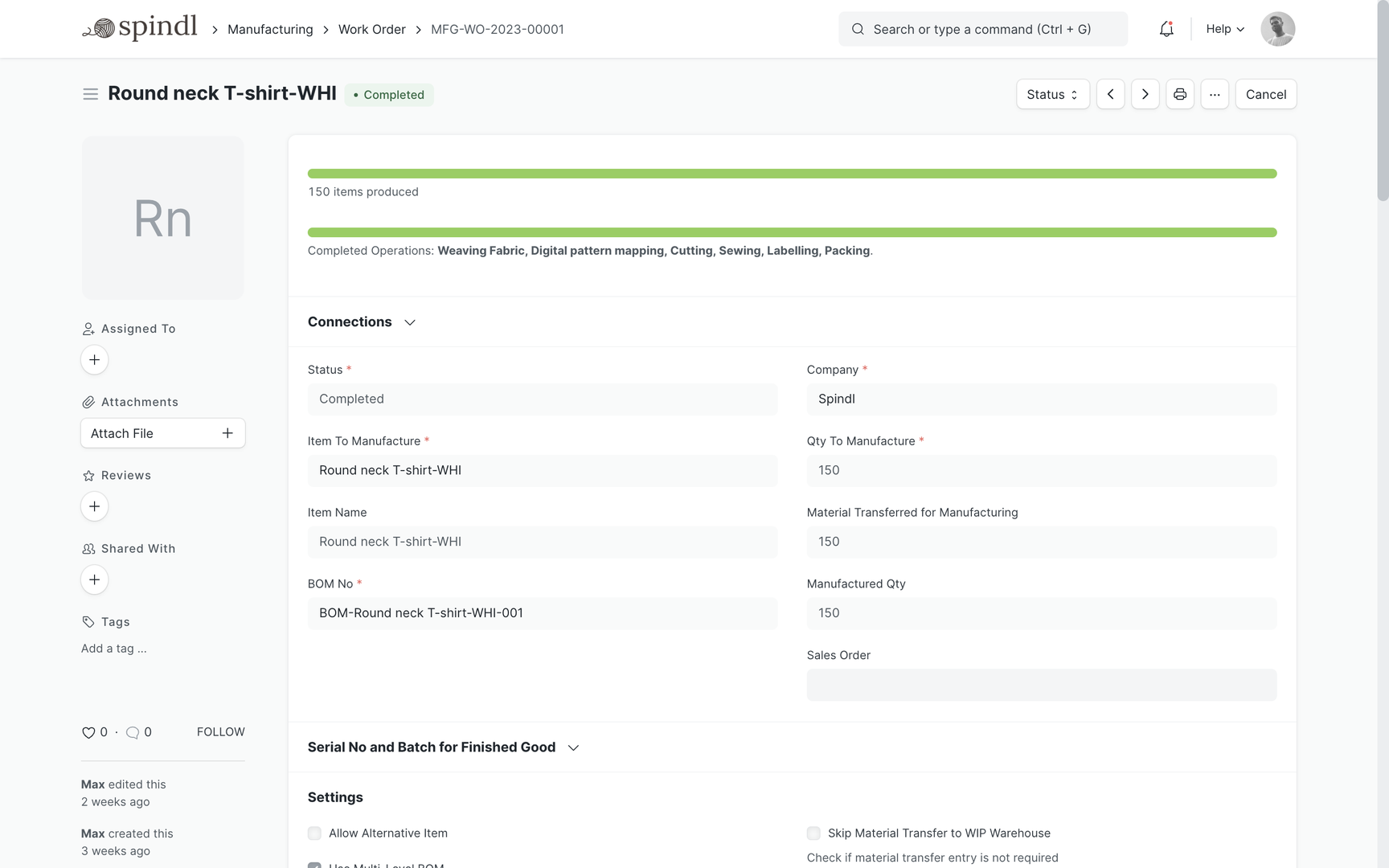Check Skip Material Transfer to WIP Warehouse
The image size is (1389, 868).
813,833
